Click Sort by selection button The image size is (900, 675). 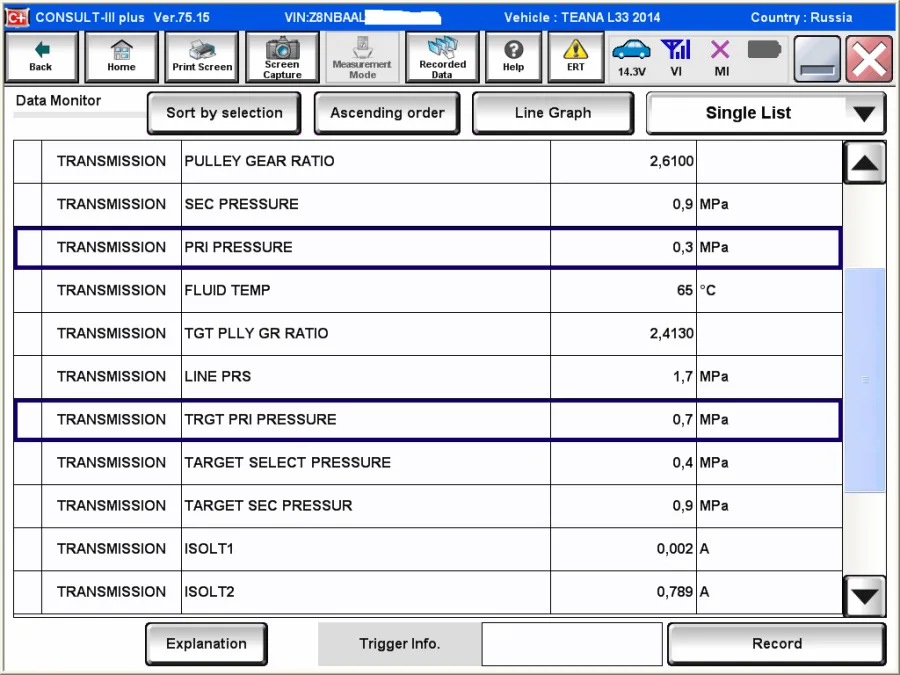pos(224,113)
